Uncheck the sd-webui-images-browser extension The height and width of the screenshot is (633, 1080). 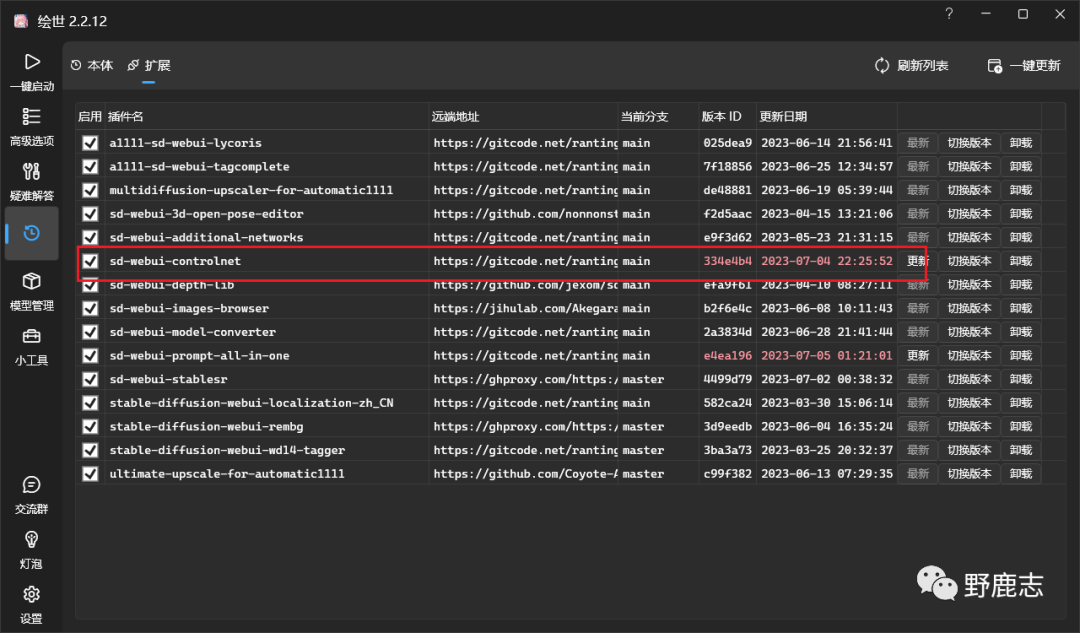pyautogui.click(x=90, y=309)
